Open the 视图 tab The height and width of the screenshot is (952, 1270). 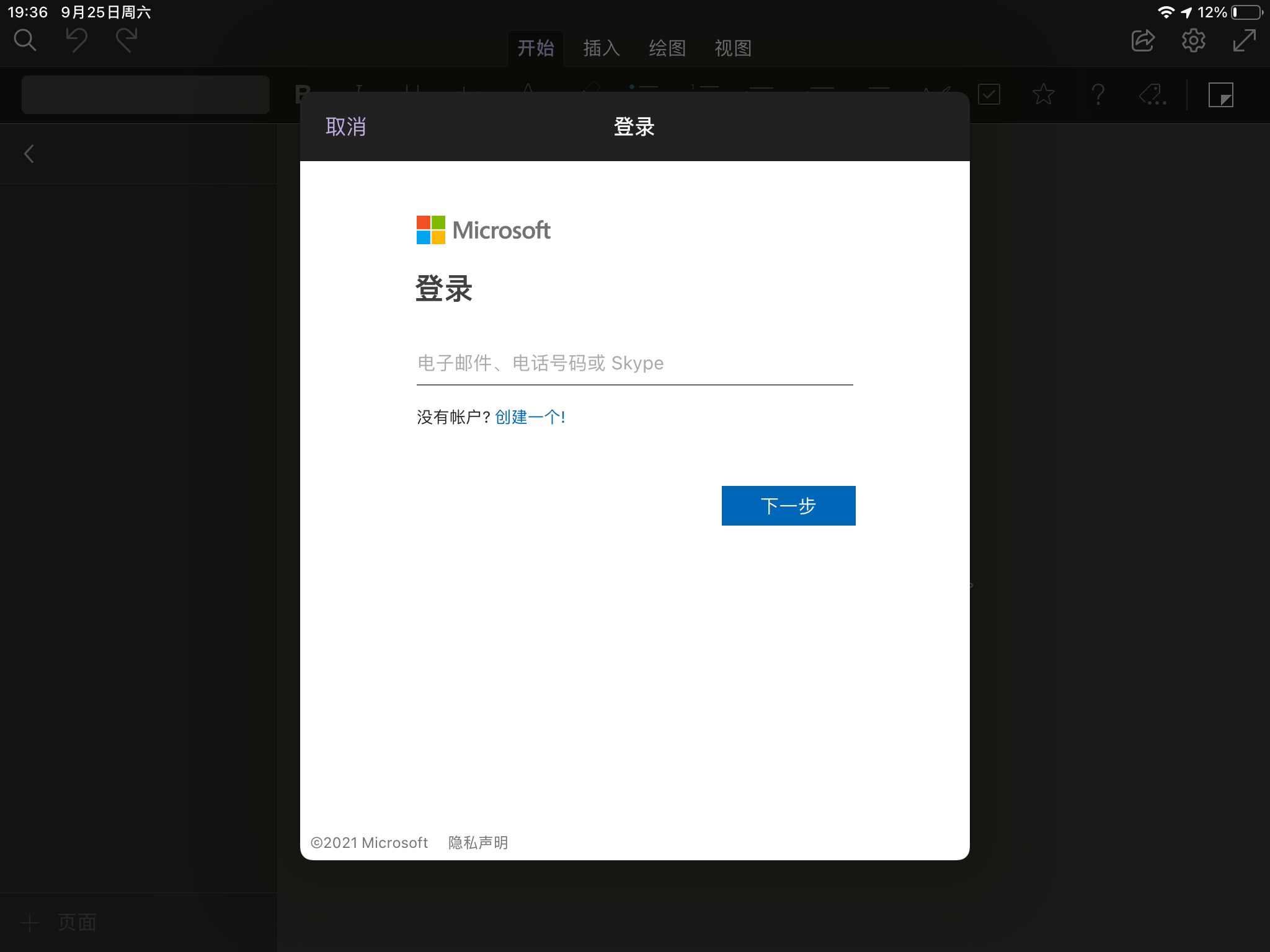[x=732, y=48]
